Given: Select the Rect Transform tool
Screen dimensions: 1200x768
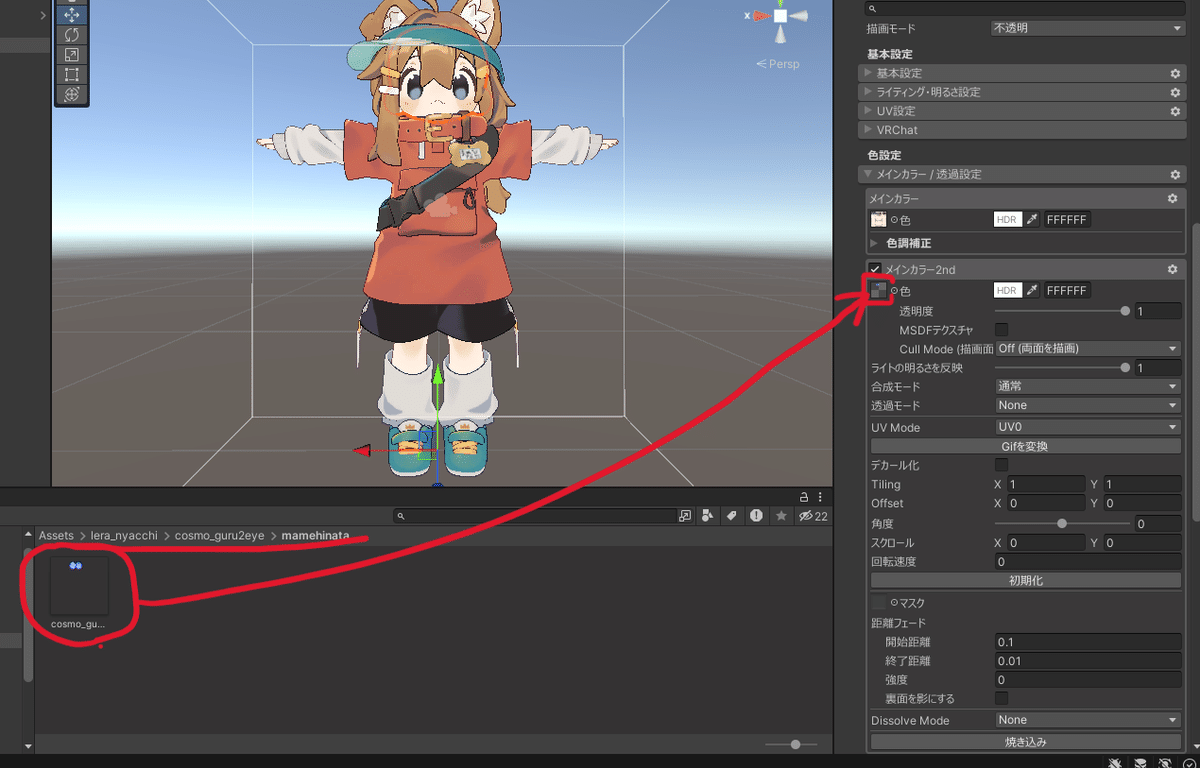Looking at the screenshot, I should click(71, 74).
